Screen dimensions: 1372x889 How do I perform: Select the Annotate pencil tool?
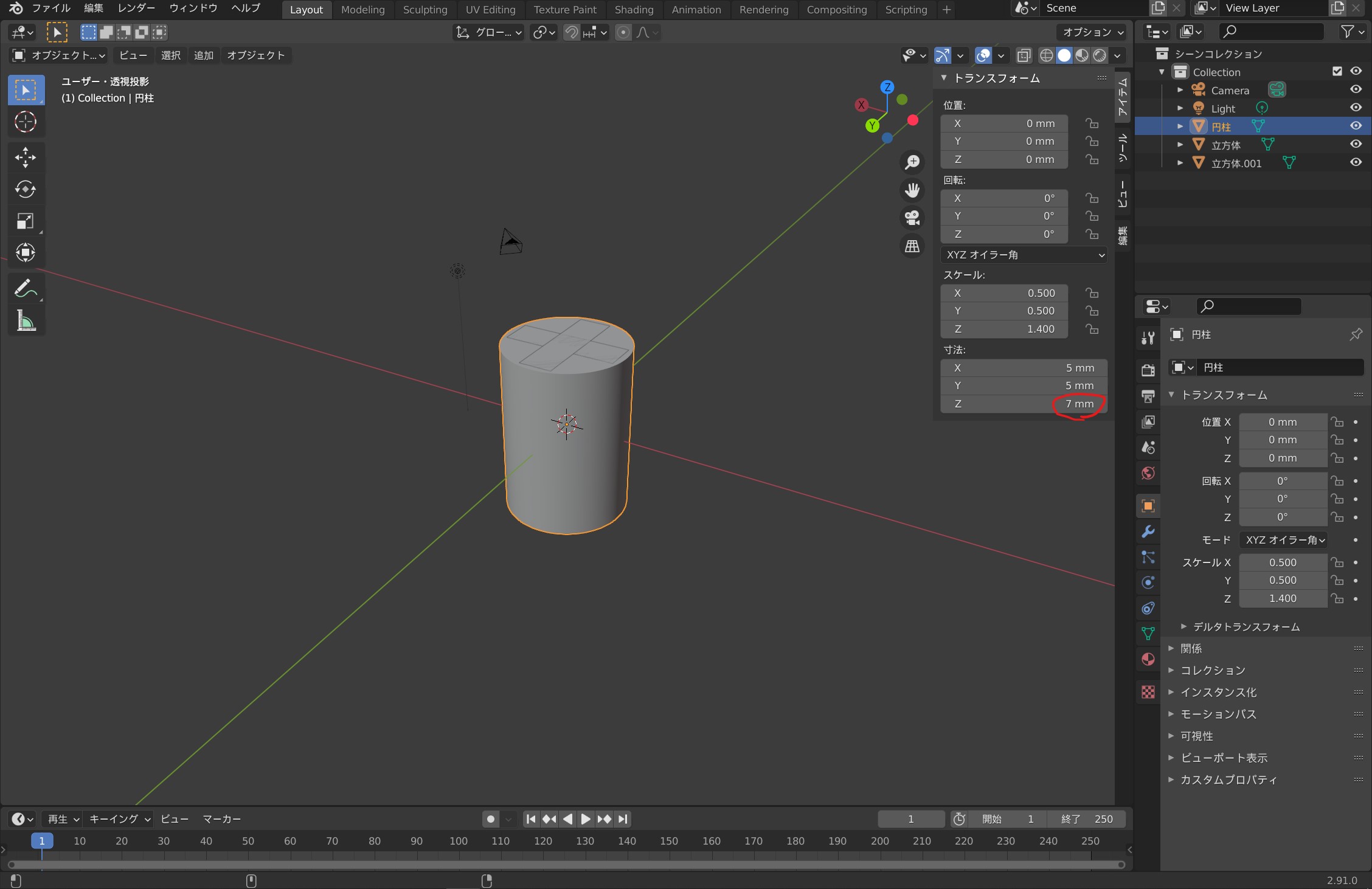click(x=25, y=288)
